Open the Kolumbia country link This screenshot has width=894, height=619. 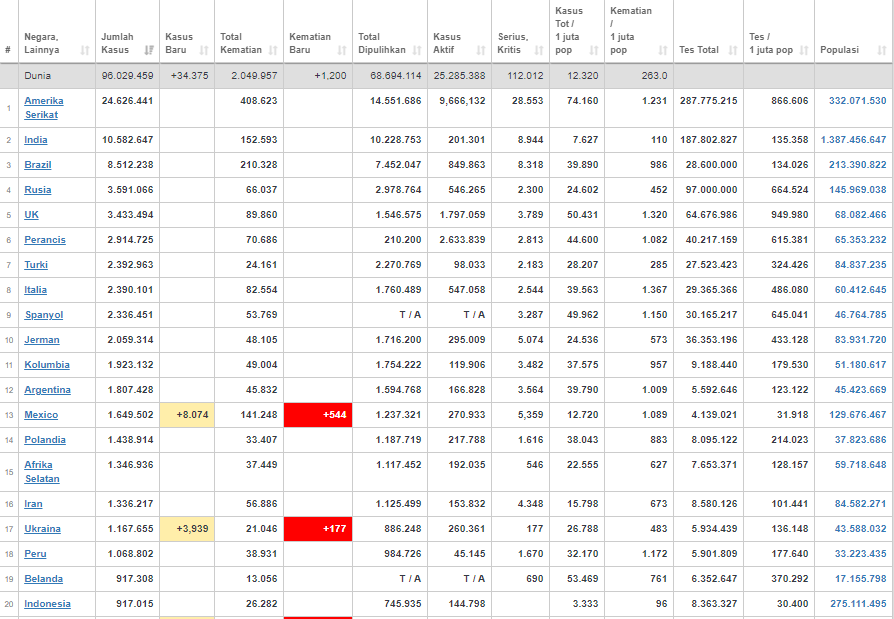click(x=47, y=365)
